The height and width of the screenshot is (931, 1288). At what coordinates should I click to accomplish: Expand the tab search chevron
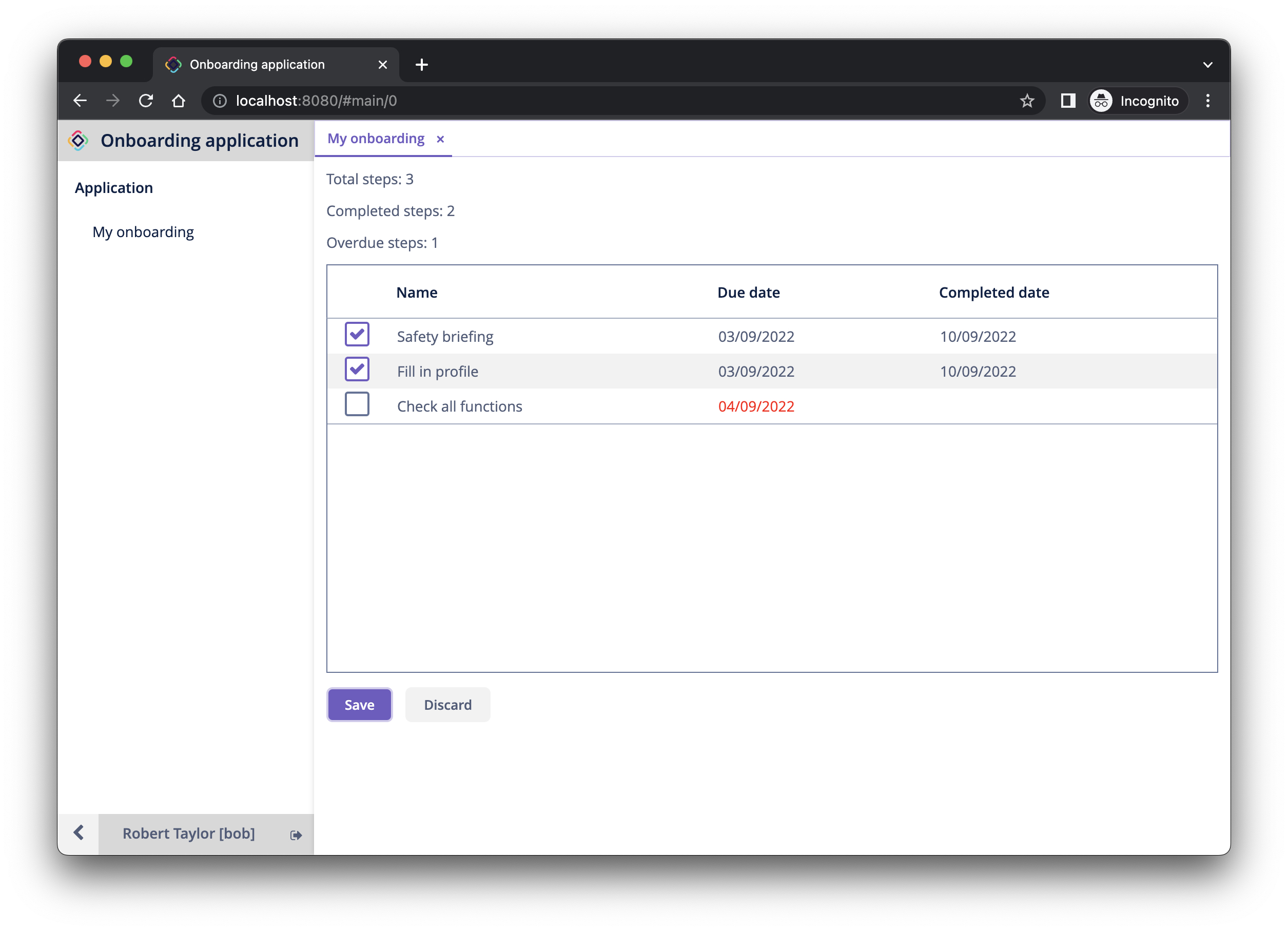pyautogui.click(x=1207, y=65)
